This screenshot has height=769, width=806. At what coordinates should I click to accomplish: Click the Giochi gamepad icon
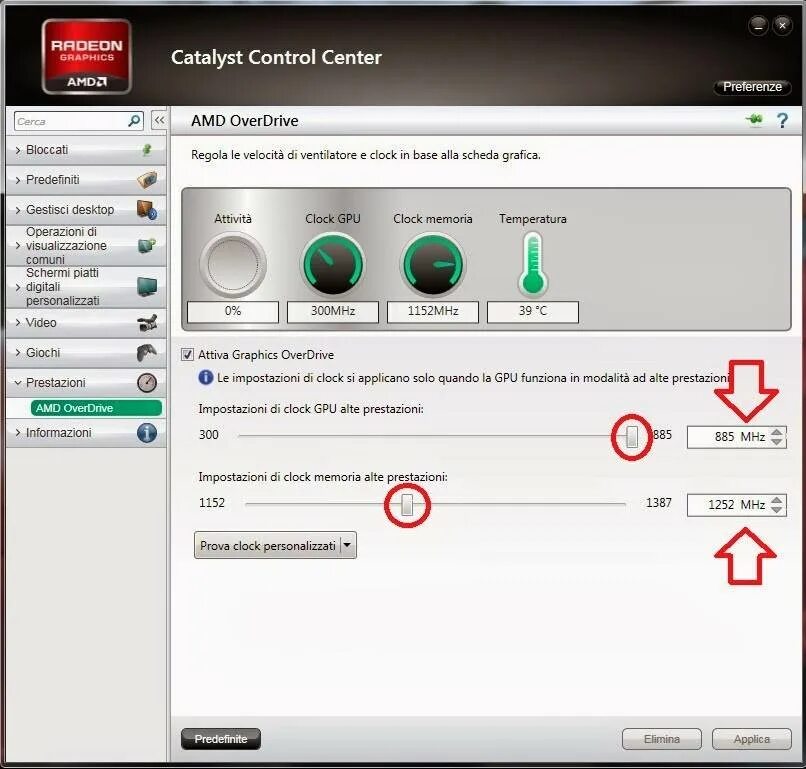click(x=147, y=353)
